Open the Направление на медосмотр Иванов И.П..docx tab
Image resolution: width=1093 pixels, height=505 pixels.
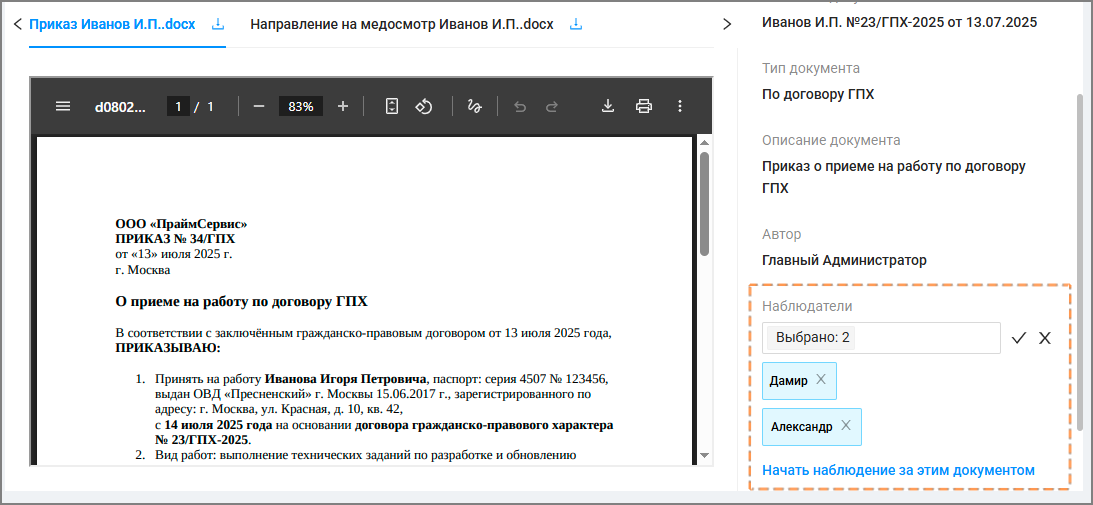401,24
